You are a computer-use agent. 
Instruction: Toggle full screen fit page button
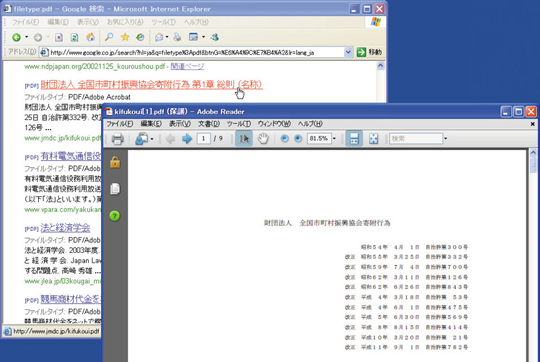tap(374, 138)
